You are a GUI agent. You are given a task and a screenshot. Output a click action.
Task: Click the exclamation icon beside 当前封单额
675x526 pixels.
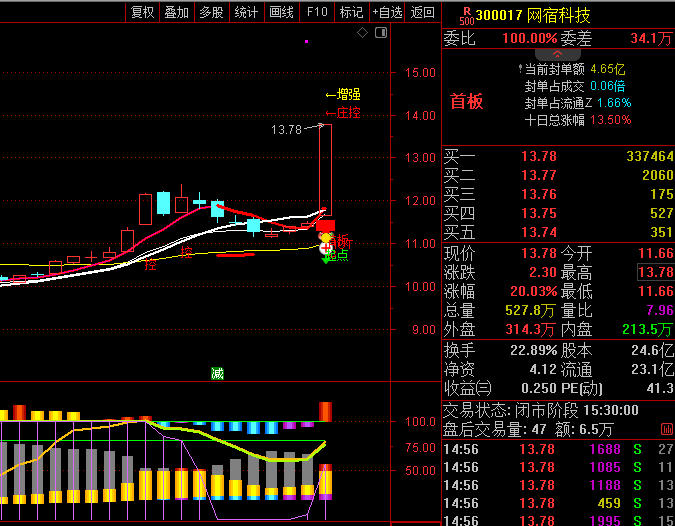tap(519, 69)
